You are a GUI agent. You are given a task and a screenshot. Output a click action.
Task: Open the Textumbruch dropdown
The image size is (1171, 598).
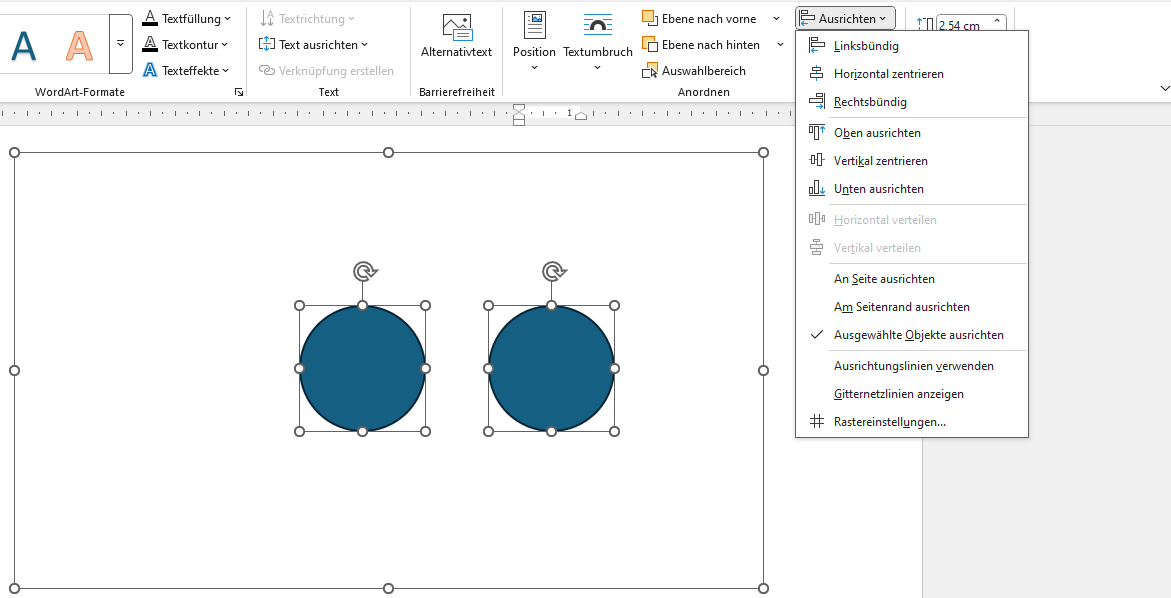click(597, 43)
